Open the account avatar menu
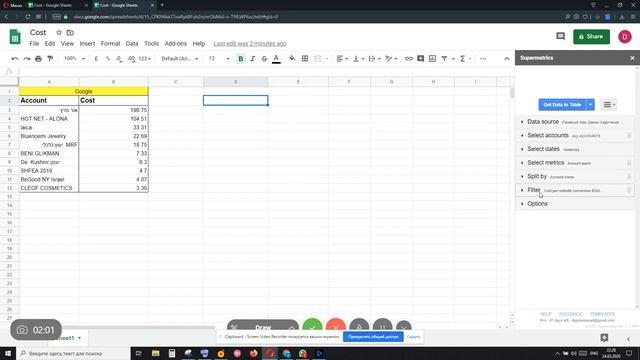 pyautogui.click(x=624, y=37)
